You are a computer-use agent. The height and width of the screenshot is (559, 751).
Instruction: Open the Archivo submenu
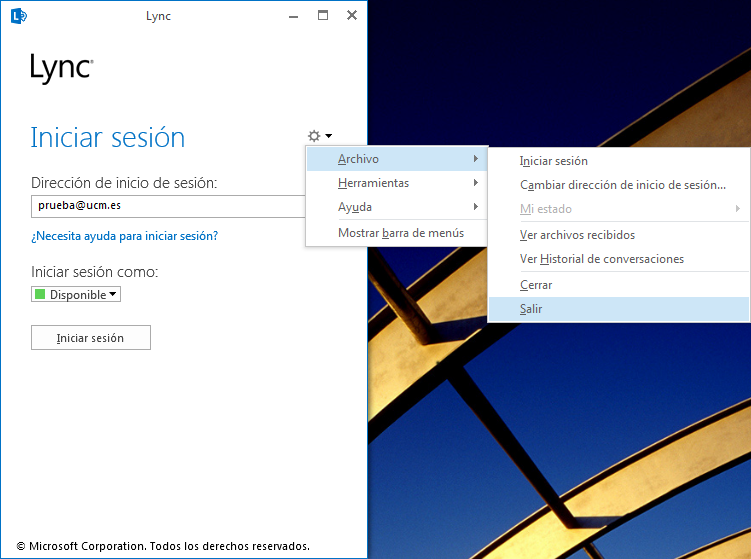coord(397,159)
